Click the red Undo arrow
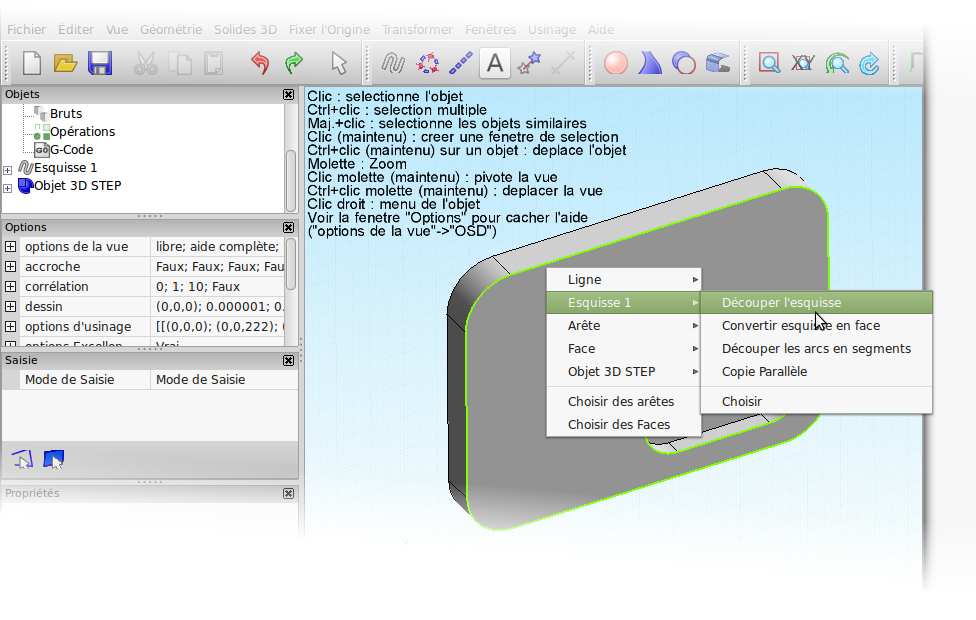976x620 pixels. point(260,64)
